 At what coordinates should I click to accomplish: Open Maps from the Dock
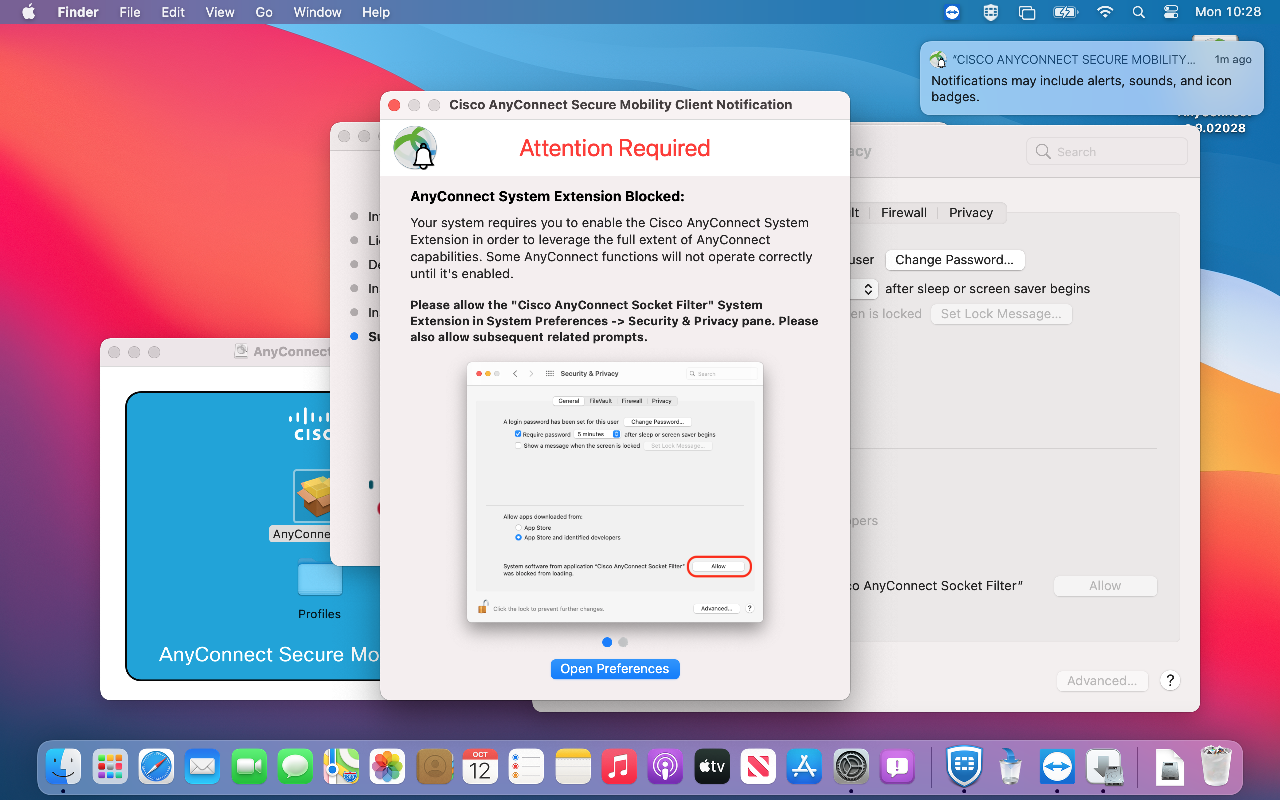click(341, 767)
